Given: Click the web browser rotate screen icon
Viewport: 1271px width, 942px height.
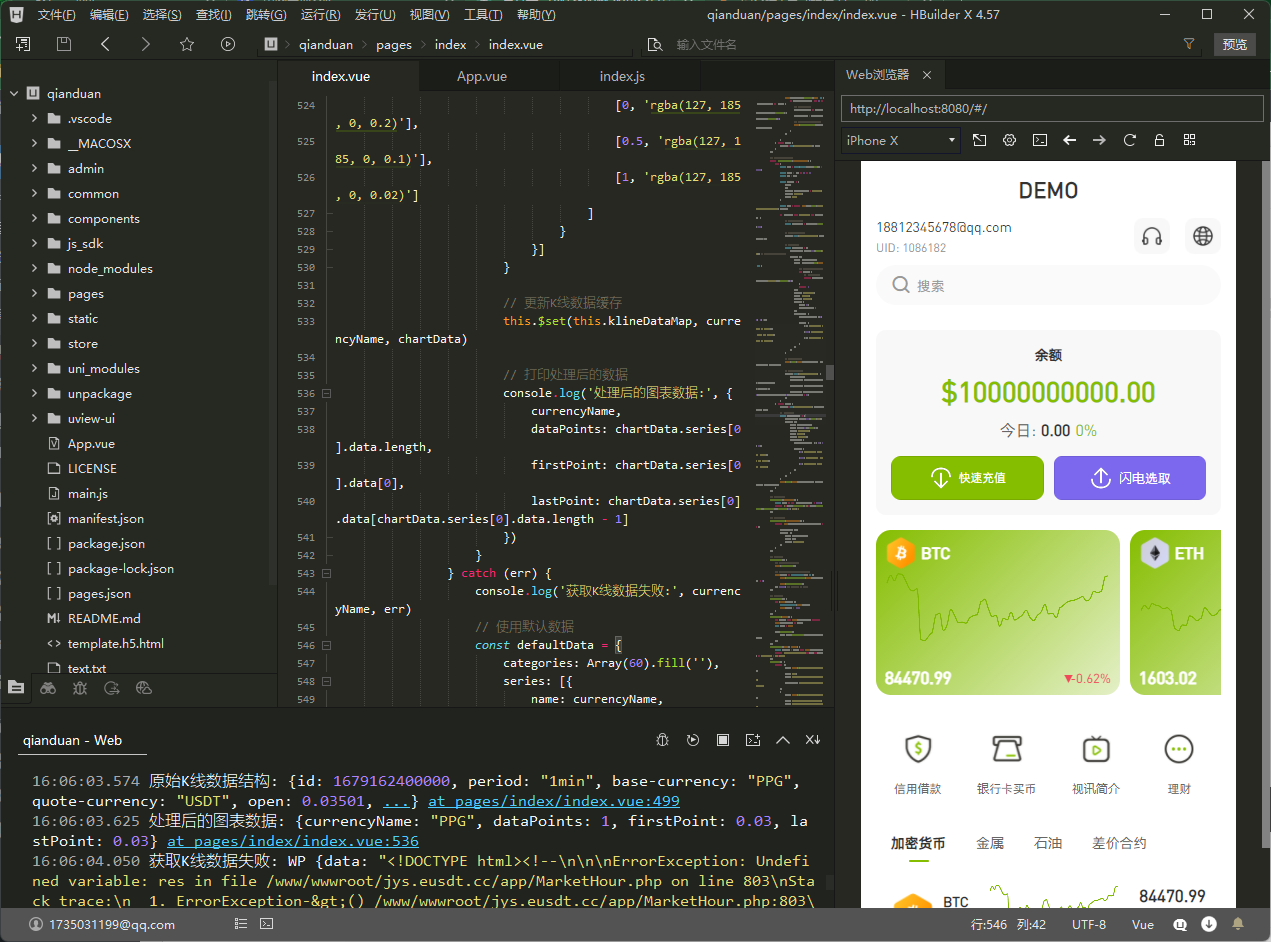Looking at the screenshot, I should (979, 140).
